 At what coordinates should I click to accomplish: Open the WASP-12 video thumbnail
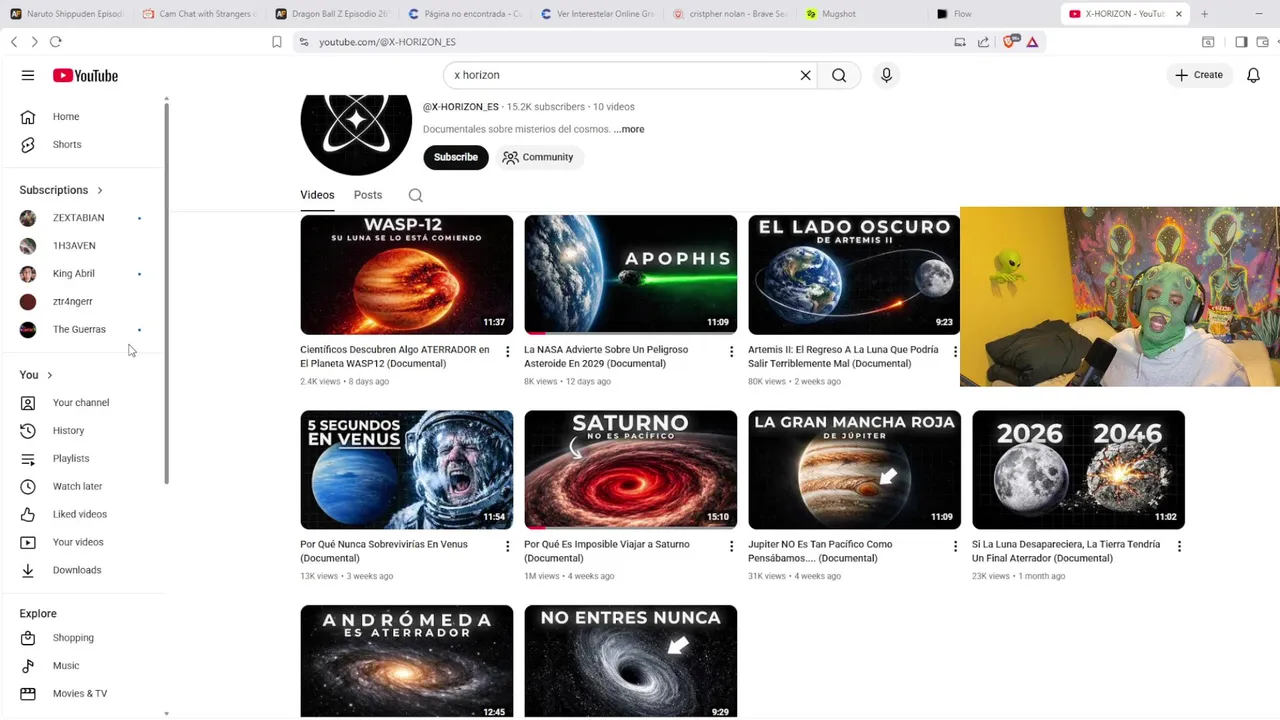coord(407,275)
